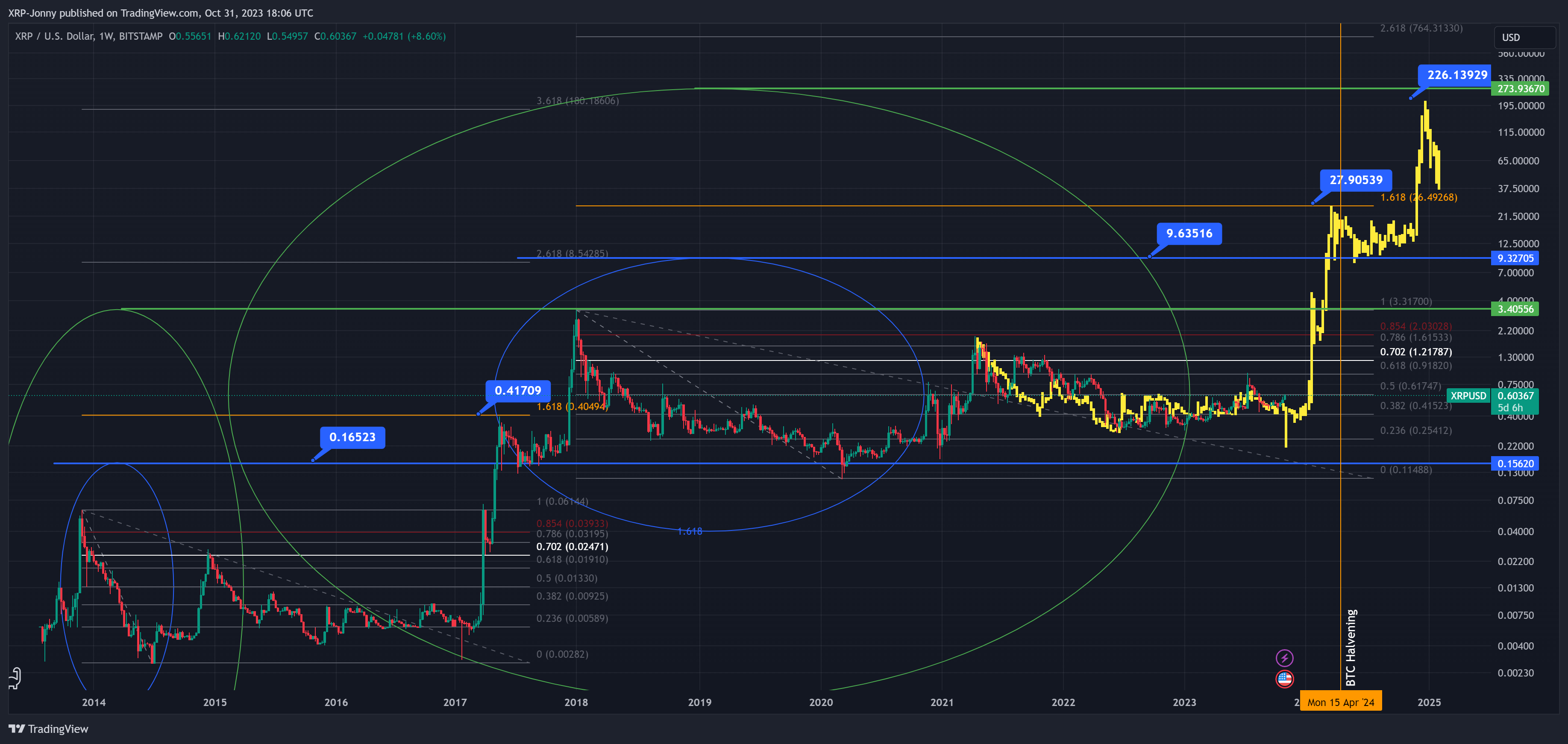Select the 0.41709 price callout label
Screen dimensions: 1568x744
[517, 390]
